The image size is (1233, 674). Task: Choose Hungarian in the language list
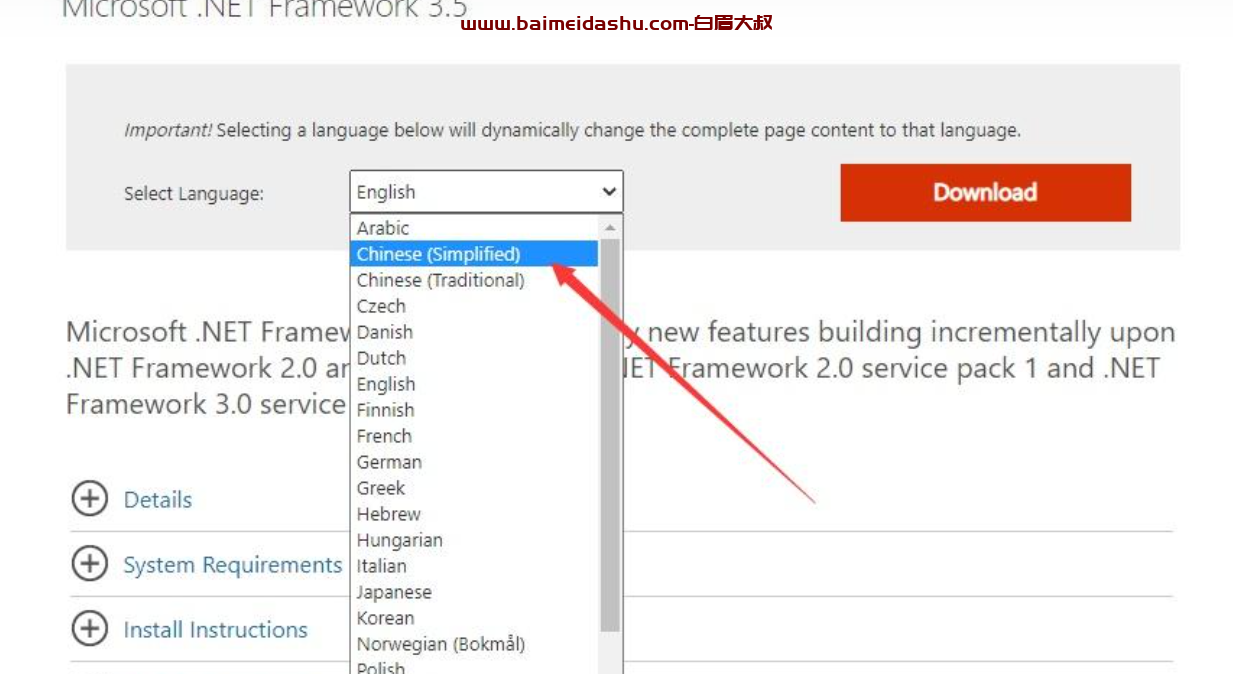click(x=475, y=540)
